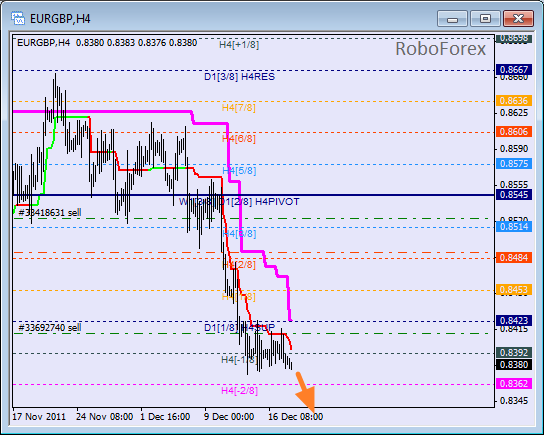Image resolution: width=544 pixels, height=435 pixels.
Task: Close the EURGBP,H4 chart window
Action: tap(518, 18)
